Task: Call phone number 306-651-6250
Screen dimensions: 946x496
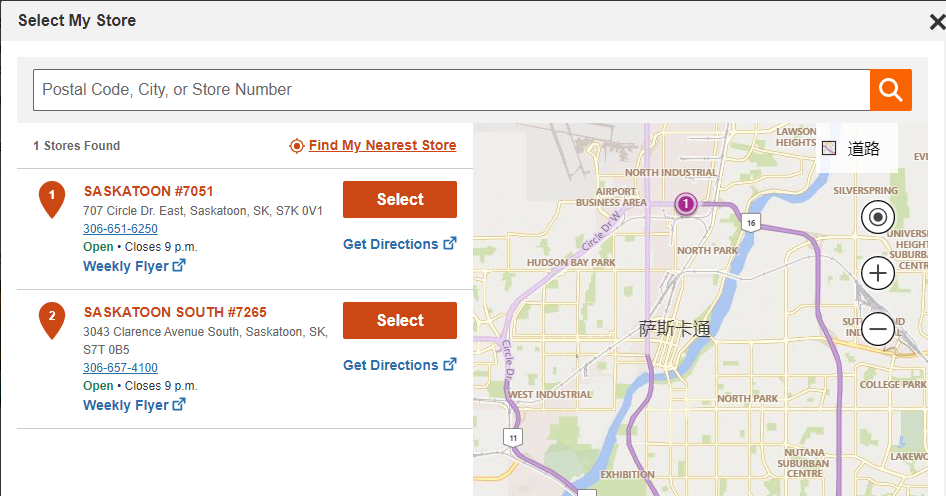Action: 120,229
